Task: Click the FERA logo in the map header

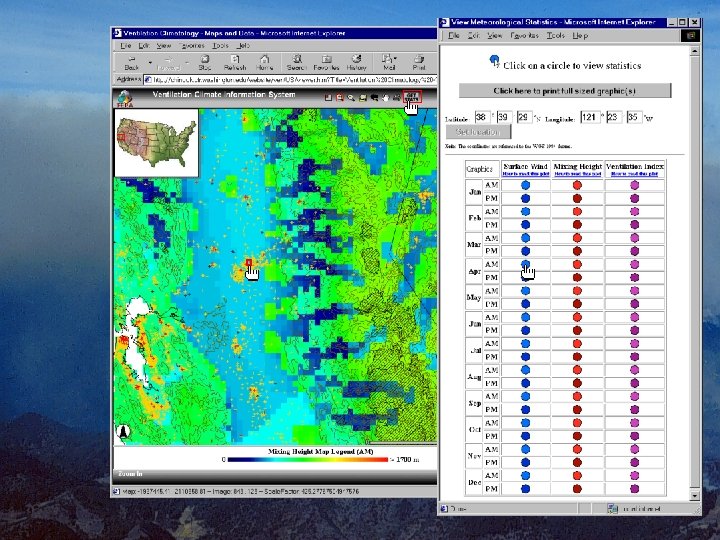Action: (125, 98)
